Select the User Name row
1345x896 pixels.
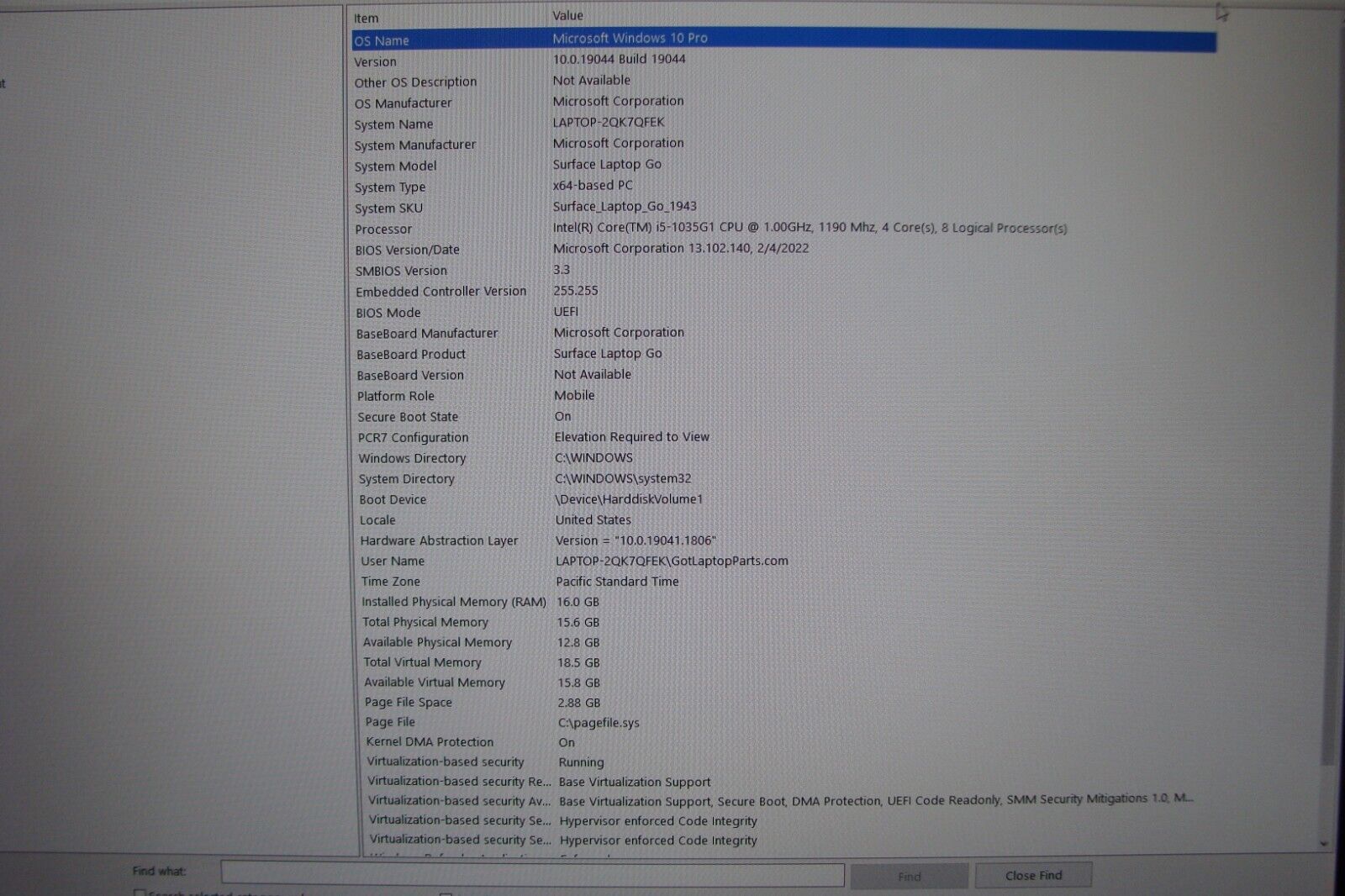coord(783,561)
